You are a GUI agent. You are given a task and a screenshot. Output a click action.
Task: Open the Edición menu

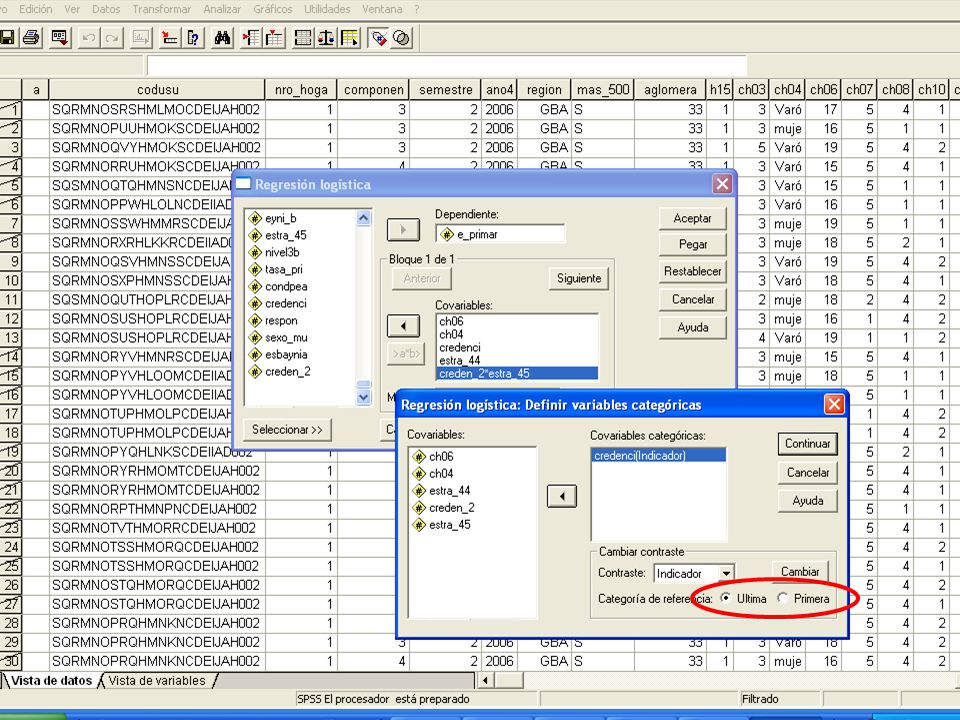tap(36, 9)
